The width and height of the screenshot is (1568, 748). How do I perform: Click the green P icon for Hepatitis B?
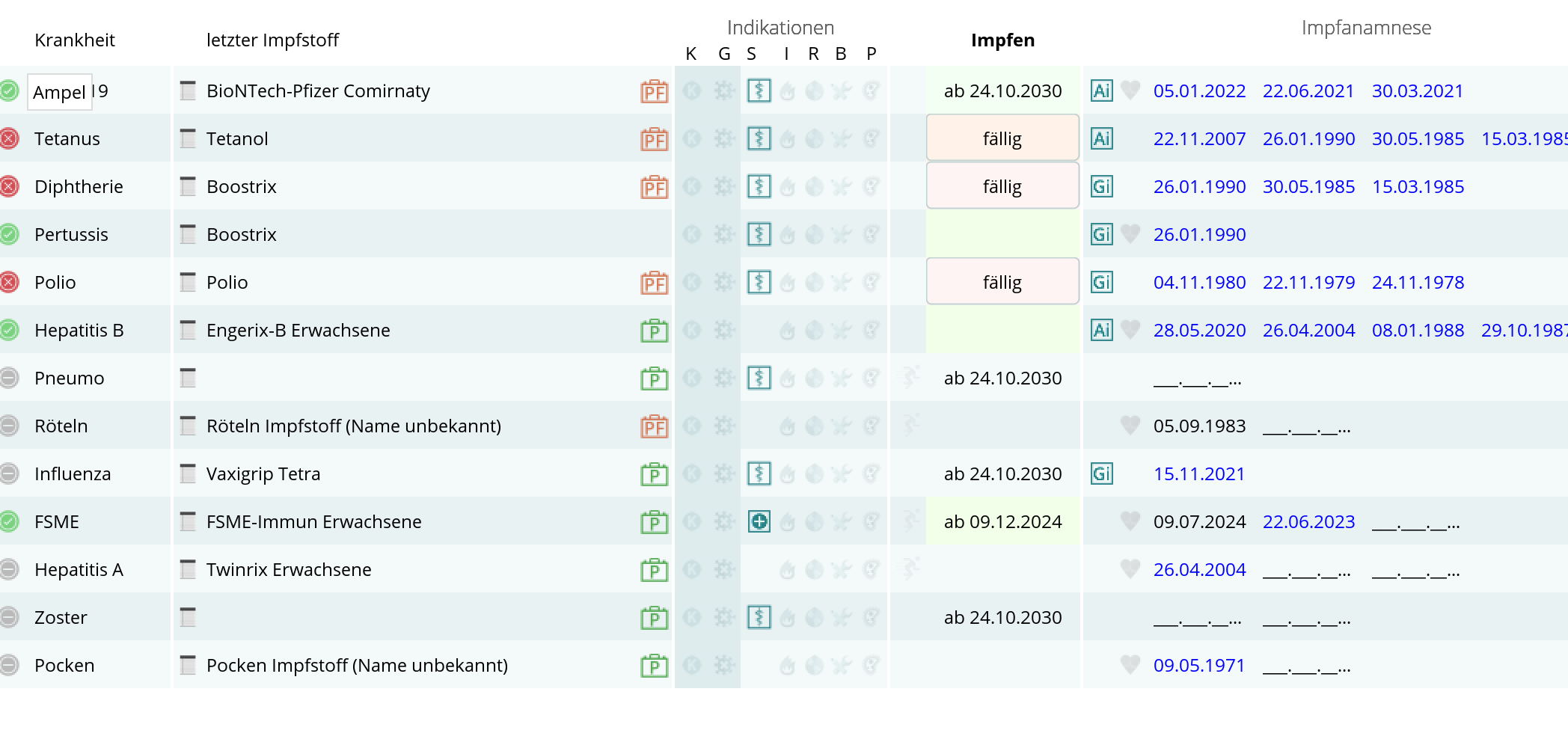(654, 331)
